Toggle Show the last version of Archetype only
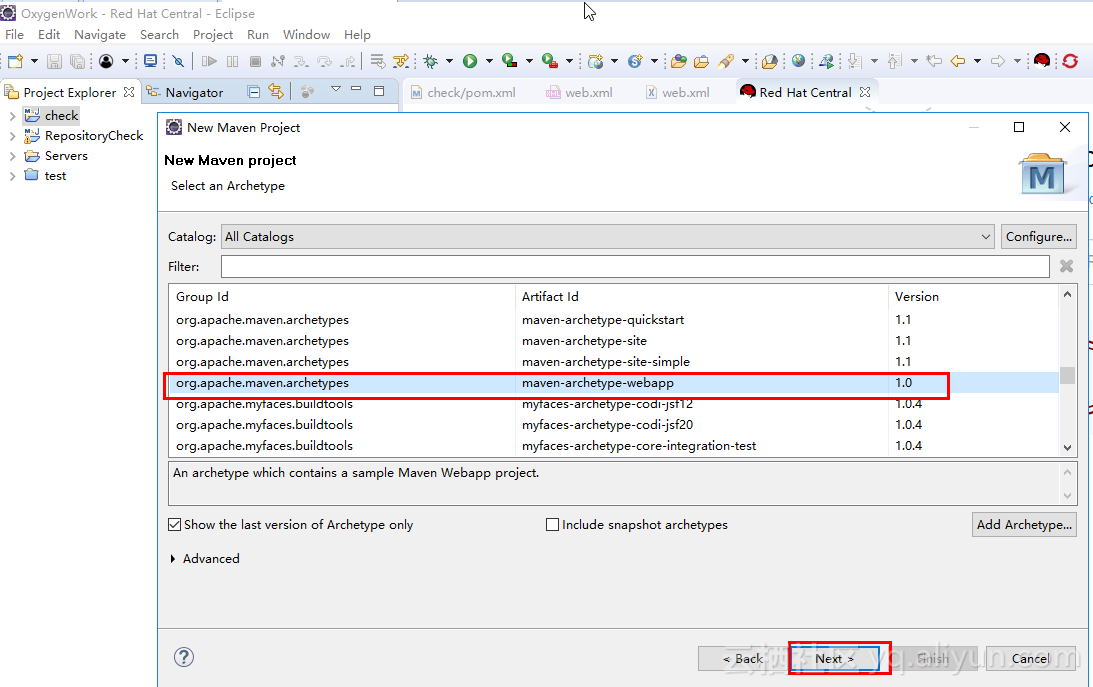Viewport: 1093px width, 687px height. (x=174, y=525)
